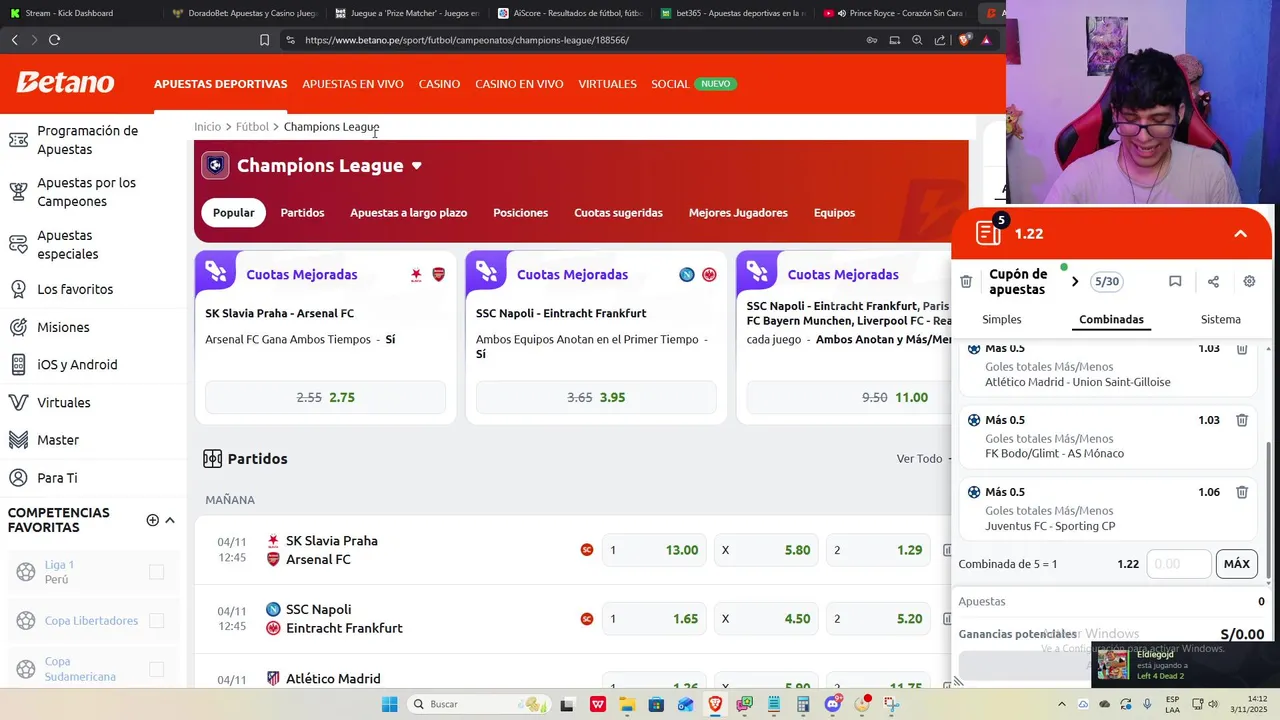Bet on Arsenal FC win at 1.29
Image resolution: width=1280 pixels, height=720 pixels.
[878, 550]
